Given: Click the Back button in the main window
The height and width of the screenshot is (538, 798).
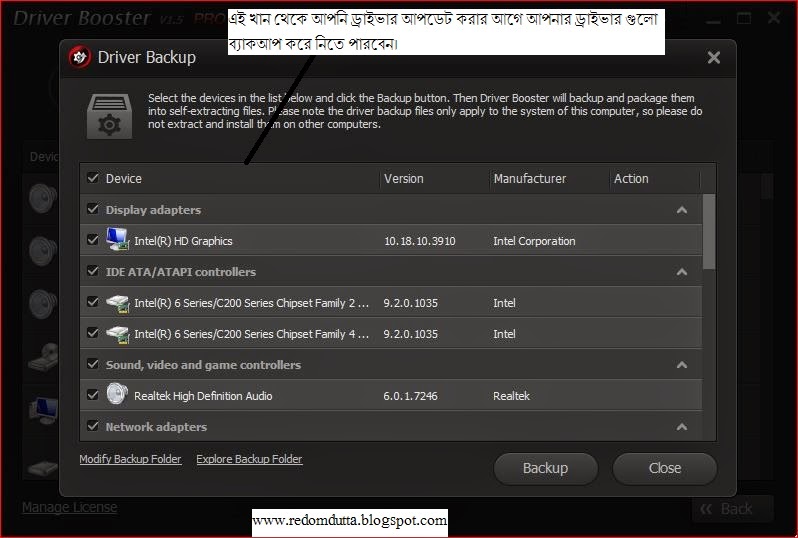Looking at the screenshot, I should (732, 508).
